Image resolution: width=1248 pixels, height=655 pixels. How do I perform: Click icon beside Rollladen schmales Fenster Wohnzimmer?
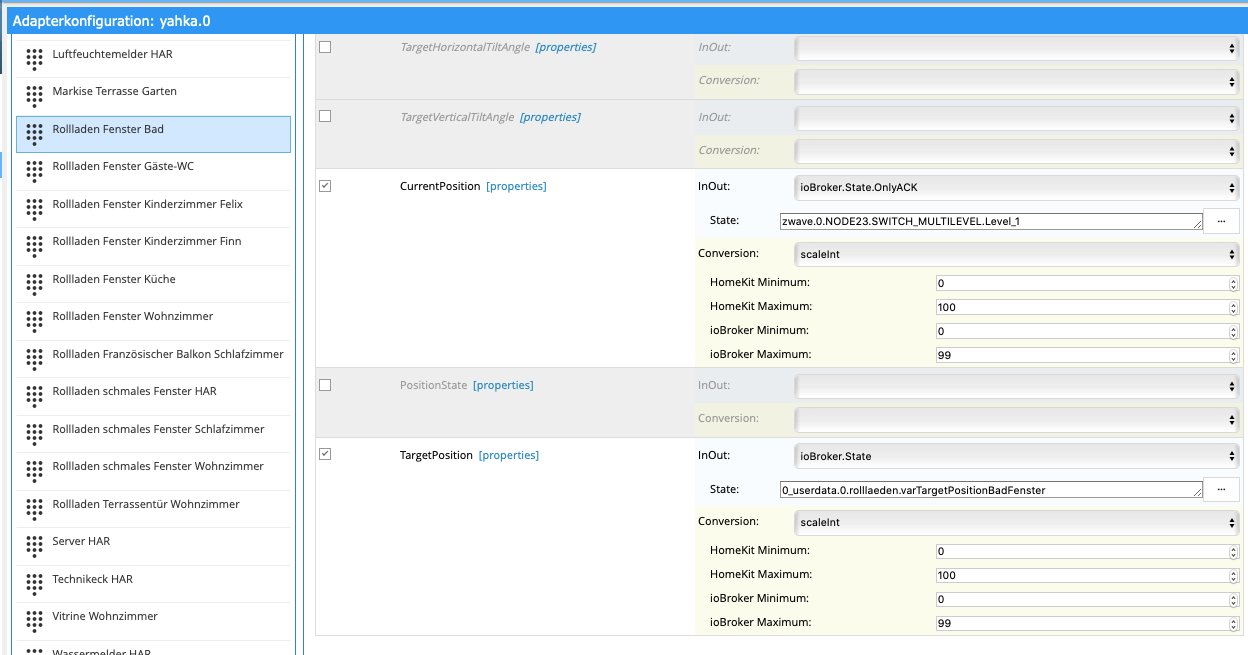tap(35, 471)
